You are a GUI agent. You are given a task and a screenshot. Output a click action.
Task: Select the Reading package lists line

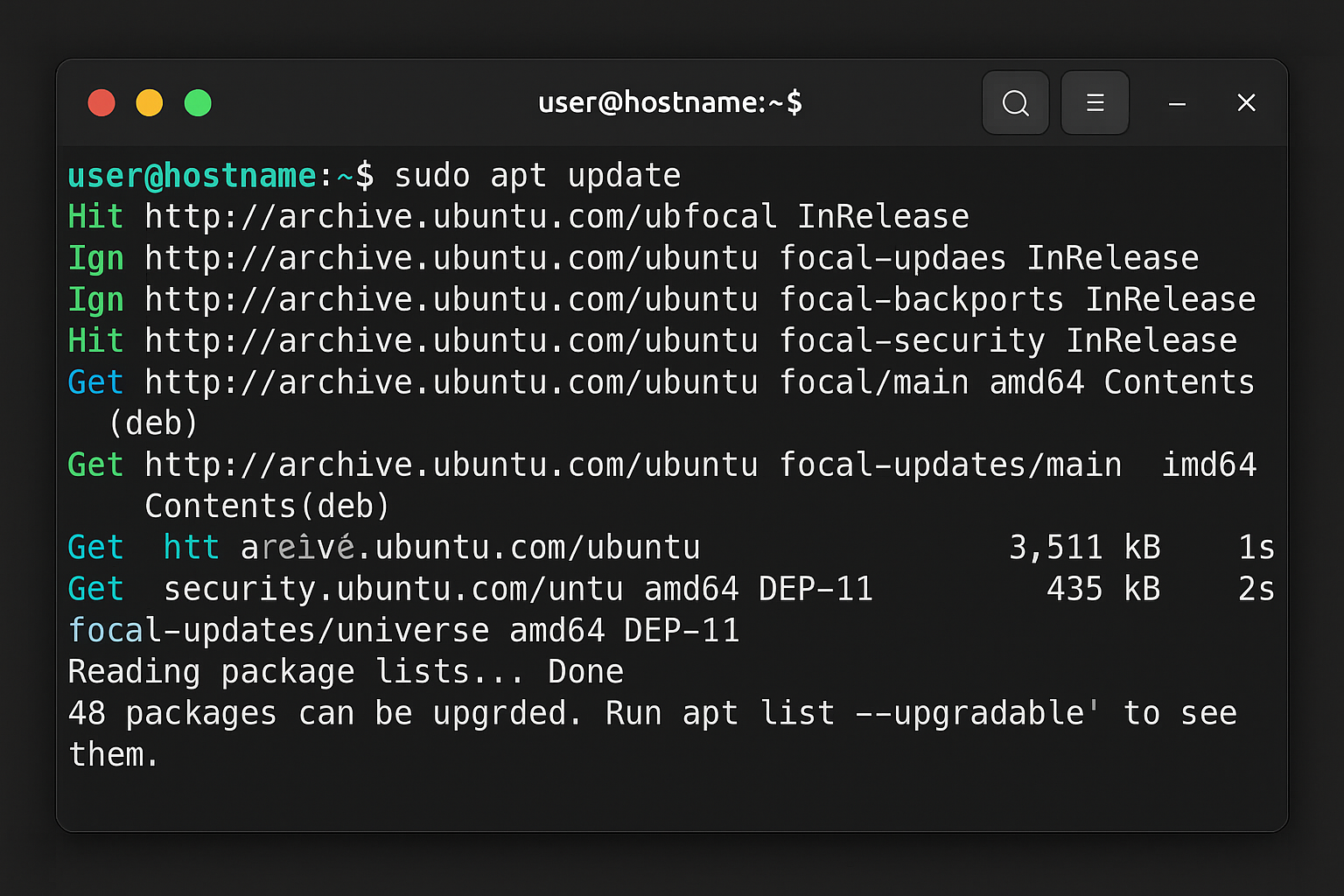346,671
